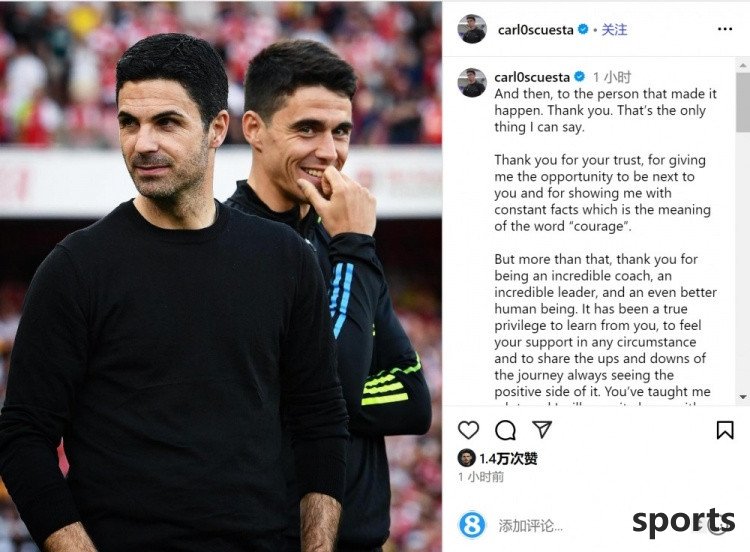Open carl0scuesta username in post header
The width and height of the screenshot is (750, 552).
tap(535, 30)
